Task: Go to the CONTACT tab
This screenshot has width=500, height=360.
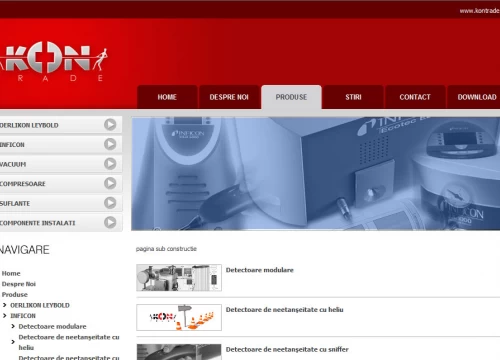Action: coord(415,97)
